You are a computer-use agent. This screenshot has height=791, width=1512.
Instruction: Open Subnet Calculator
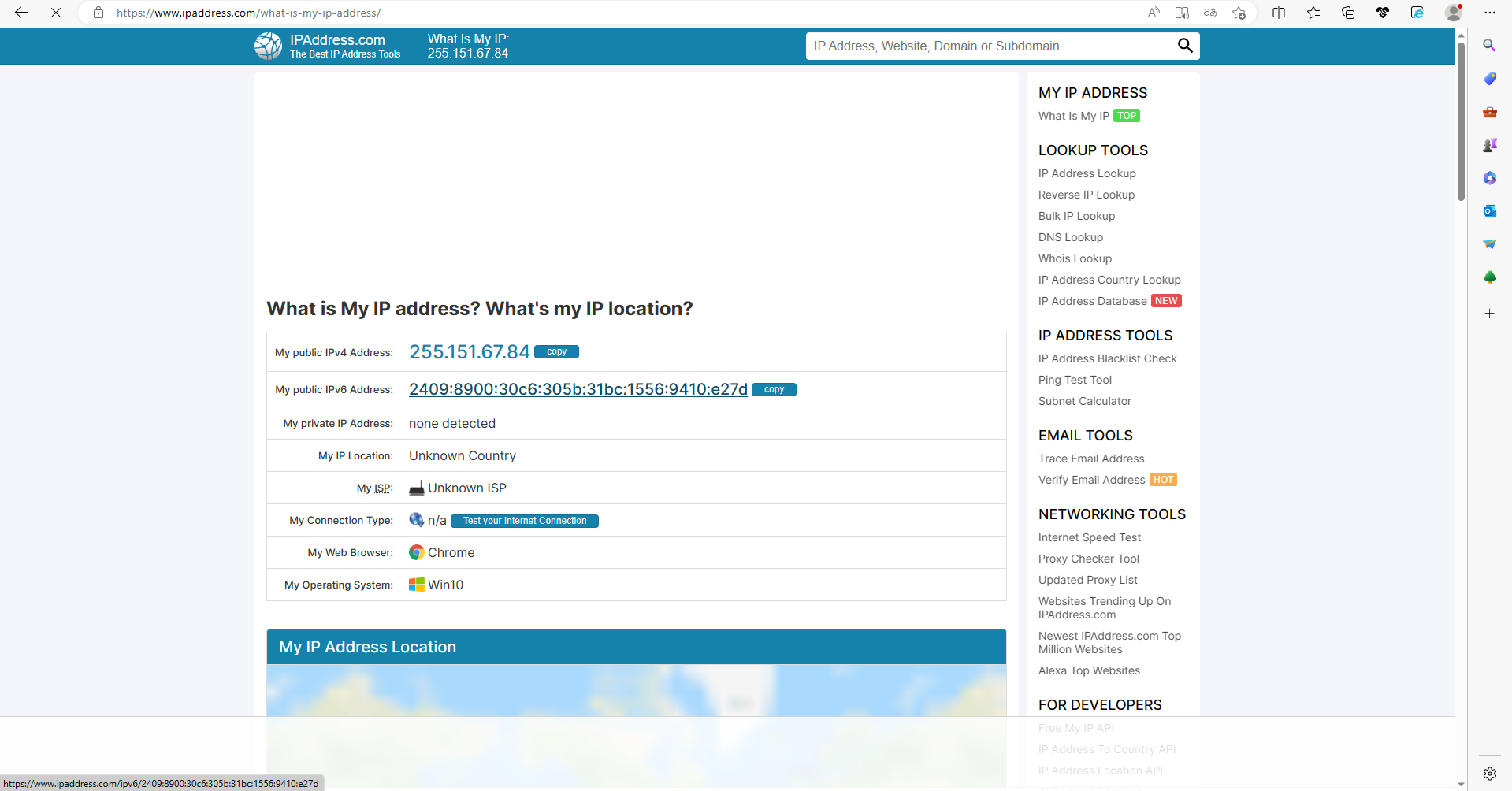[1085, 401]
